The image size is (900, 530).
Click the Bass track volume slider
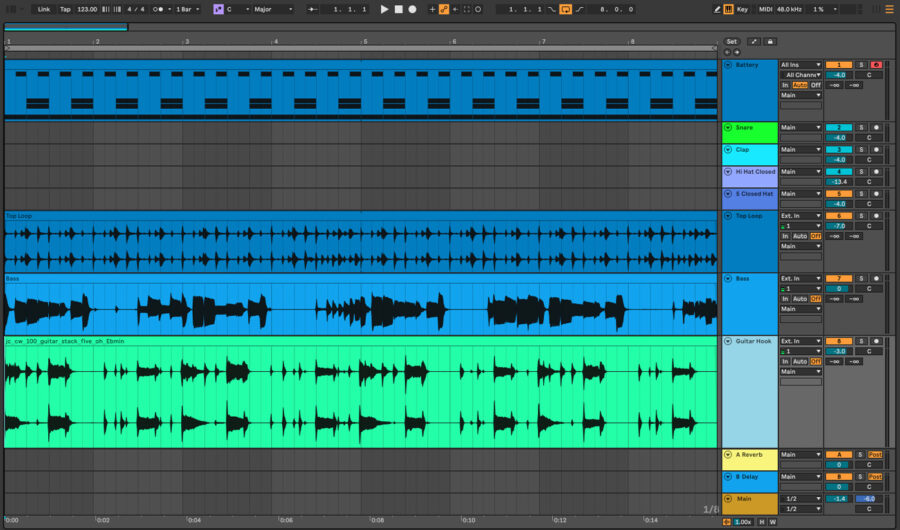pos(839,289)
